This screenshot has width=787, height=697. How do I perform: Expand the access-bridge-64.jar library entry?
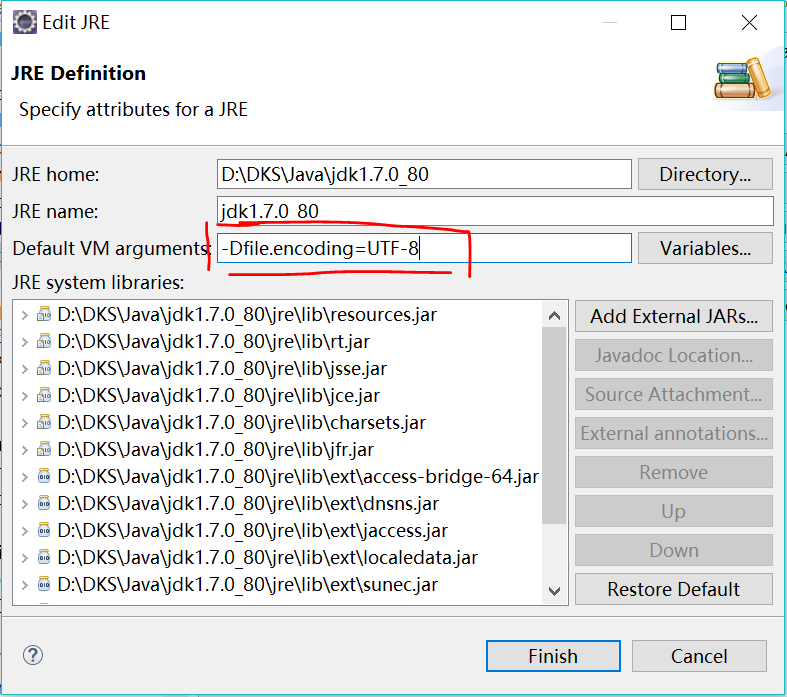coord(24,477)
